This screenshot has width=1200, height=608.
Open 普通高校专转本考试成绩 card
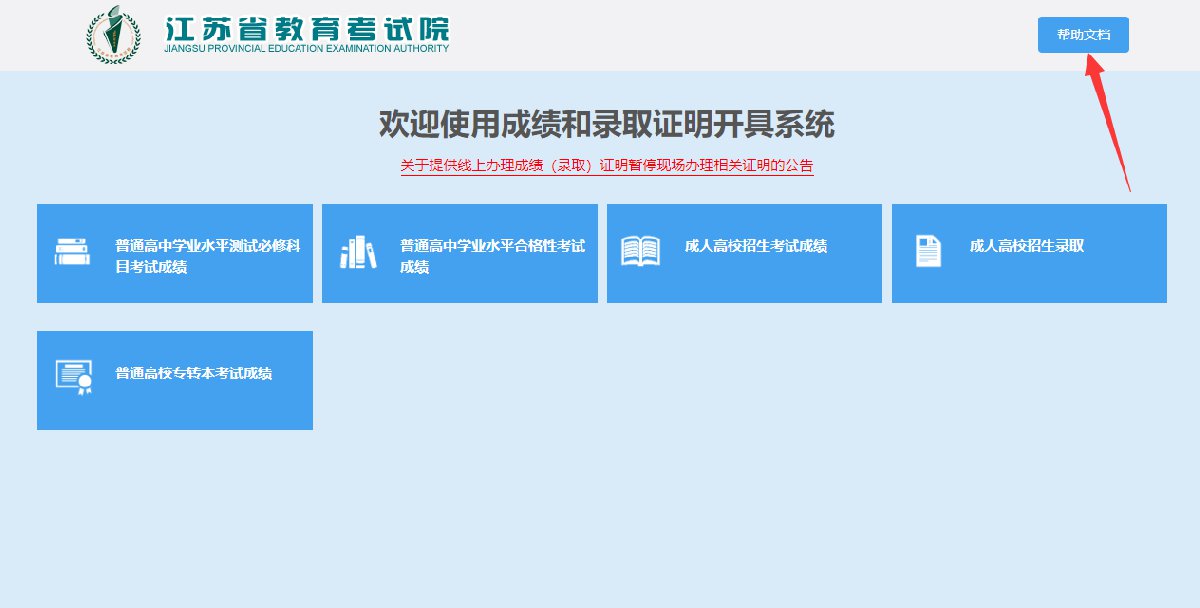(x=175, y=380)
